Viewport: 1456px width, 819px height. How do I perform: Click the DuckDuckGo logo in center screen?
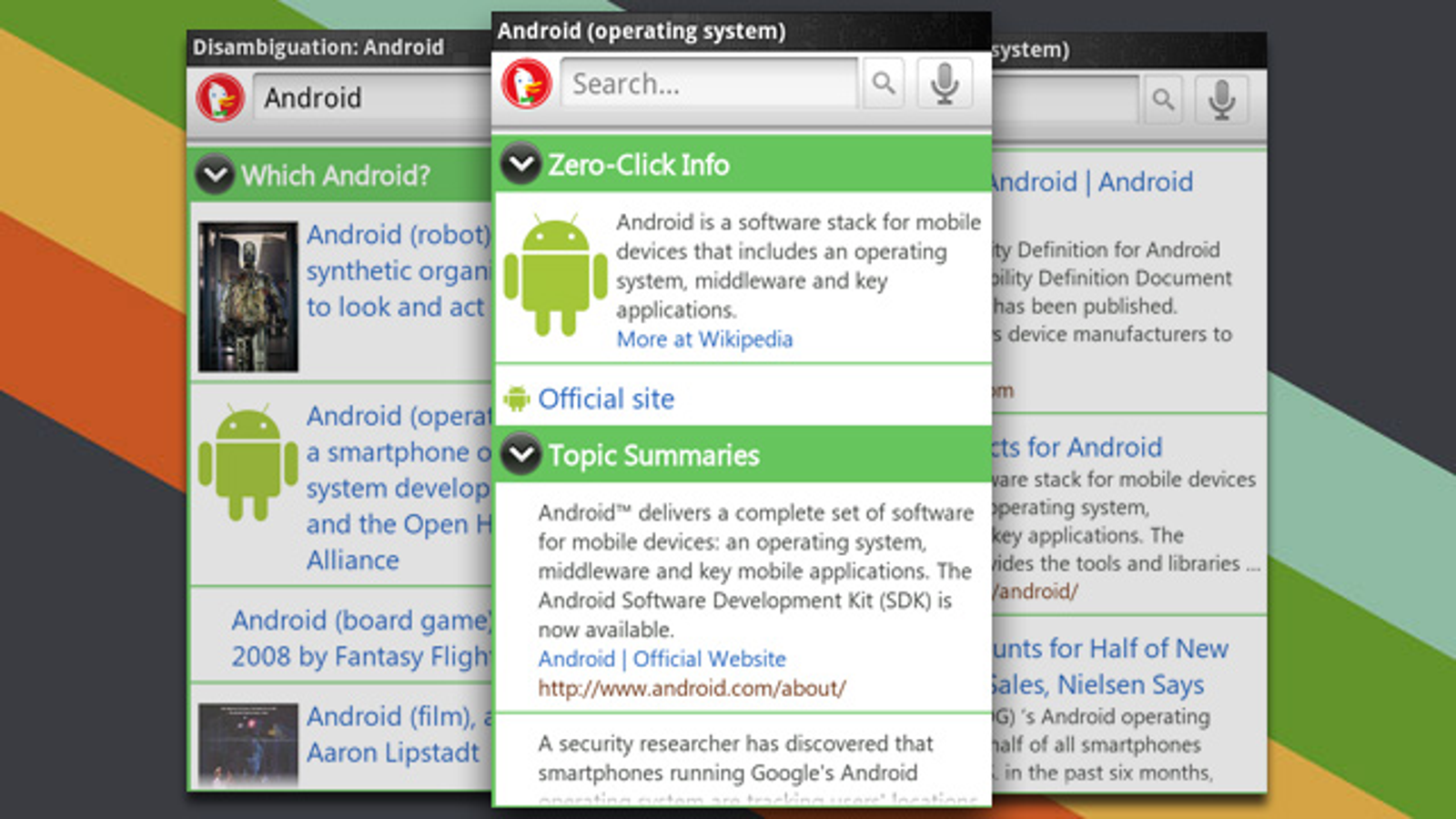click(x=526, y=84)
